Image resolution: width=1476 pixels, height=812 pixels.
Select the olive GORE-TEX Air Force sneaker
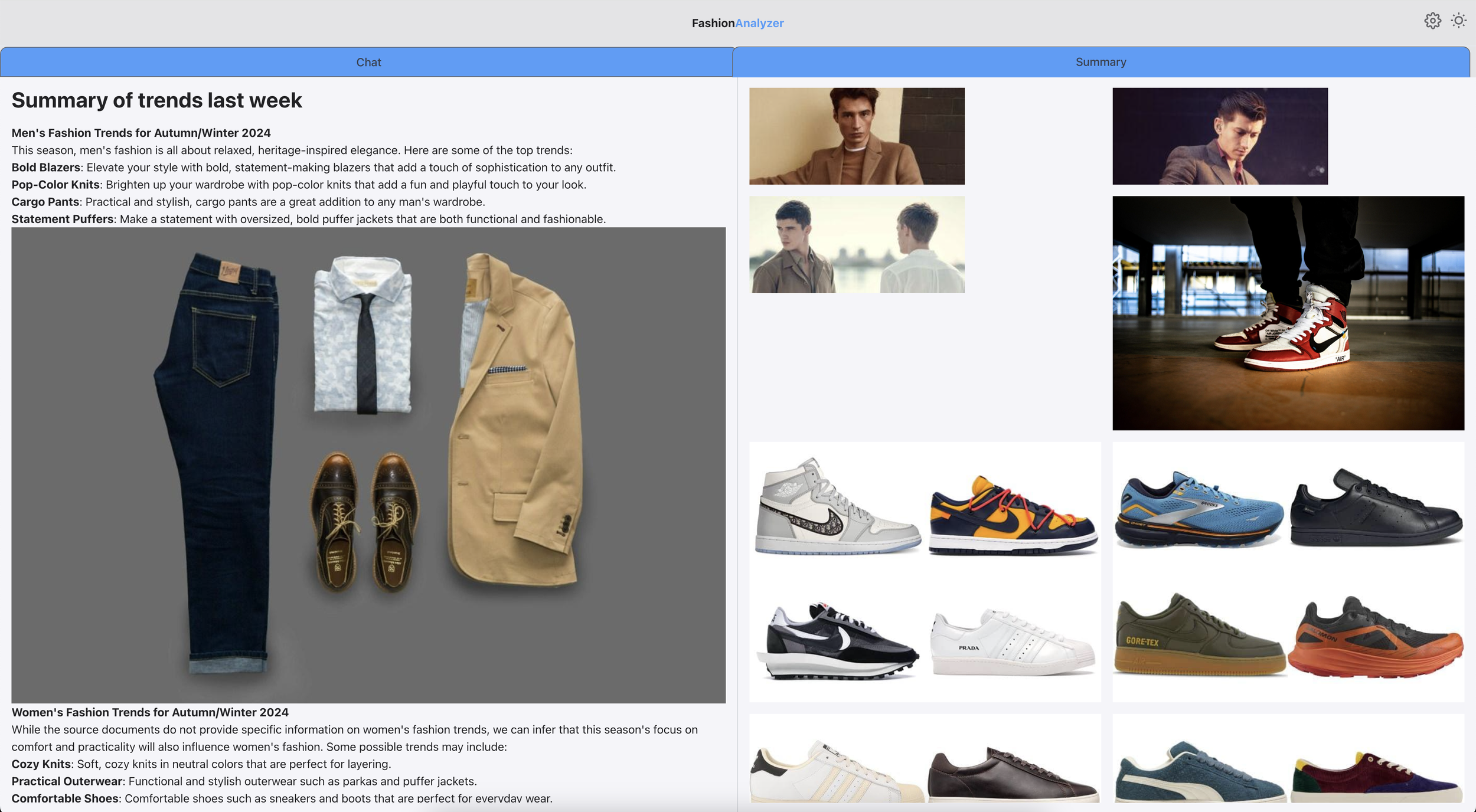click(x=1199, y=634)
